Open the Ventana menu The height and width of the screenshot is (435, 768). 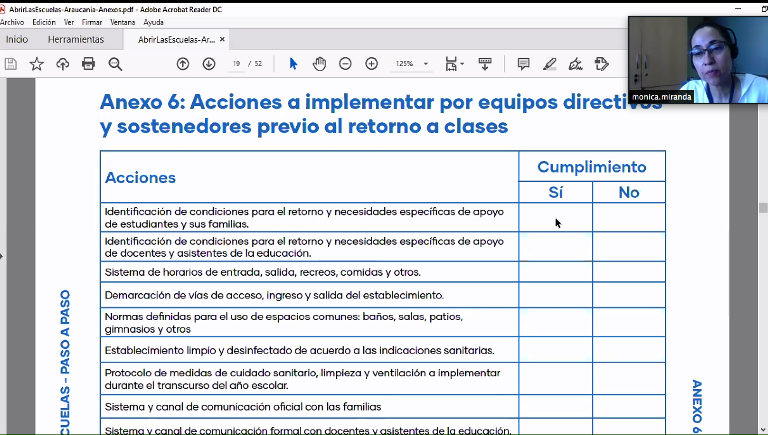pyautogui.click(x=123, y=22)
